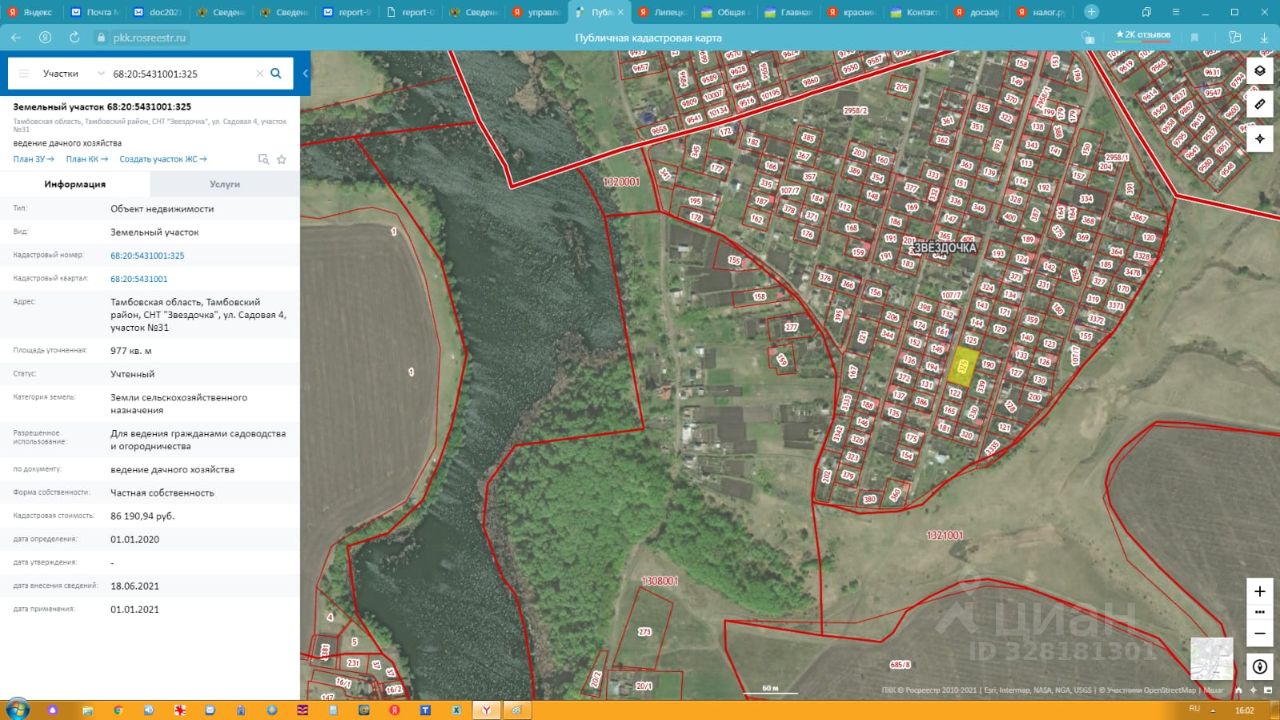The image size is (1280, 720).
Task: Go back with the browser back arrow
Action: (x=16, y=37)
